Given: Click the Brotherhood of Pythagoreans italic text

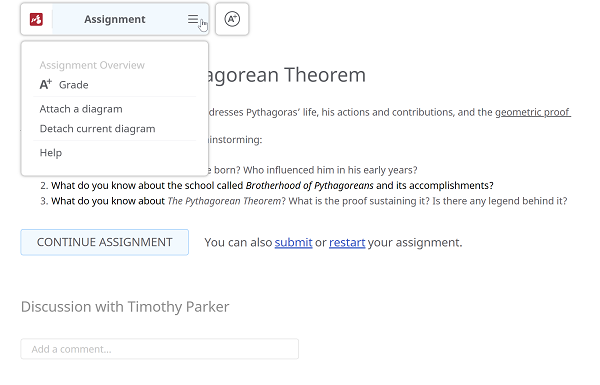Looking at the screenshot, I should (x=310, y=186).
